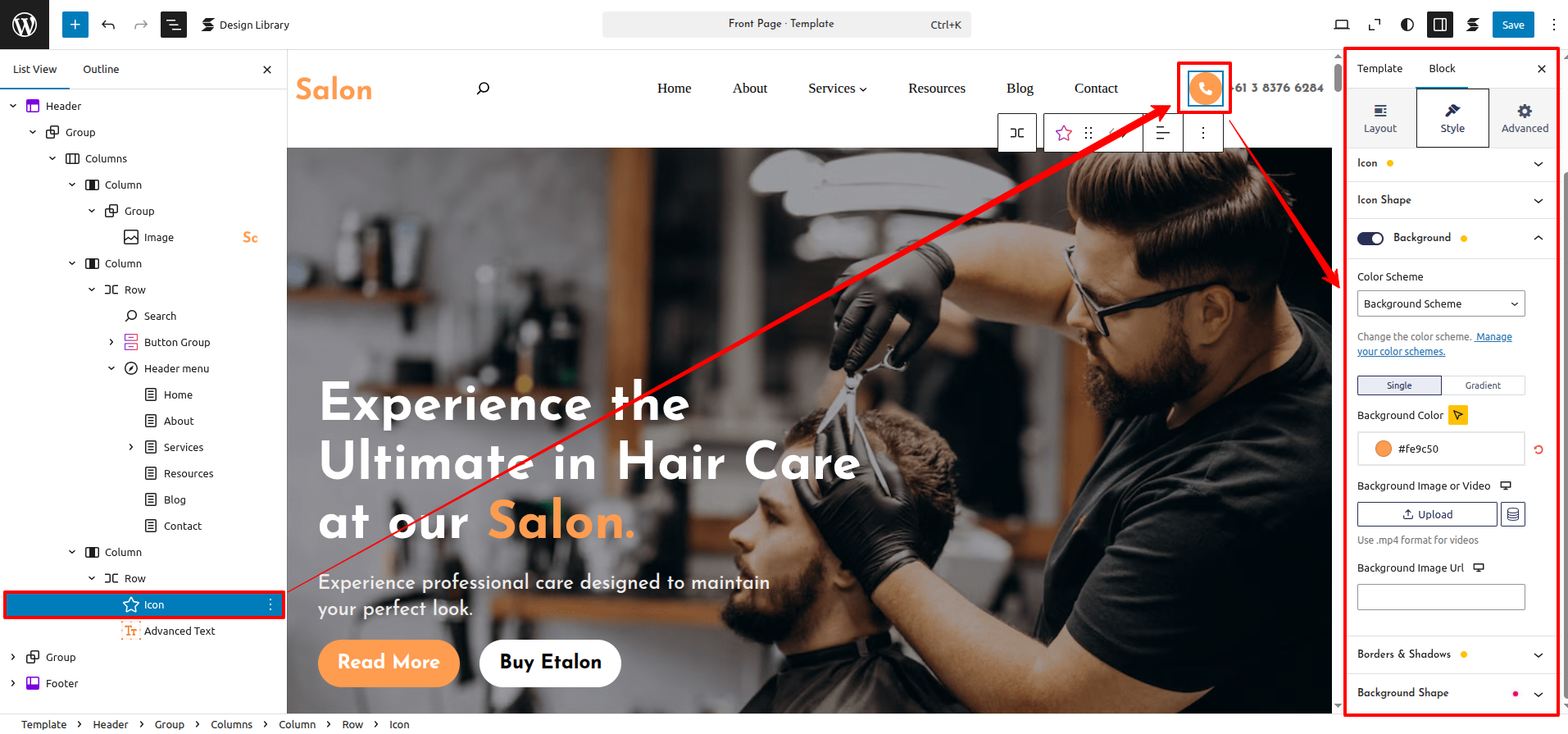The image size is (1568, 734).
Task: Open the media library icon beside Upload
Action: pyautogui.click(x=1513, y=514)
